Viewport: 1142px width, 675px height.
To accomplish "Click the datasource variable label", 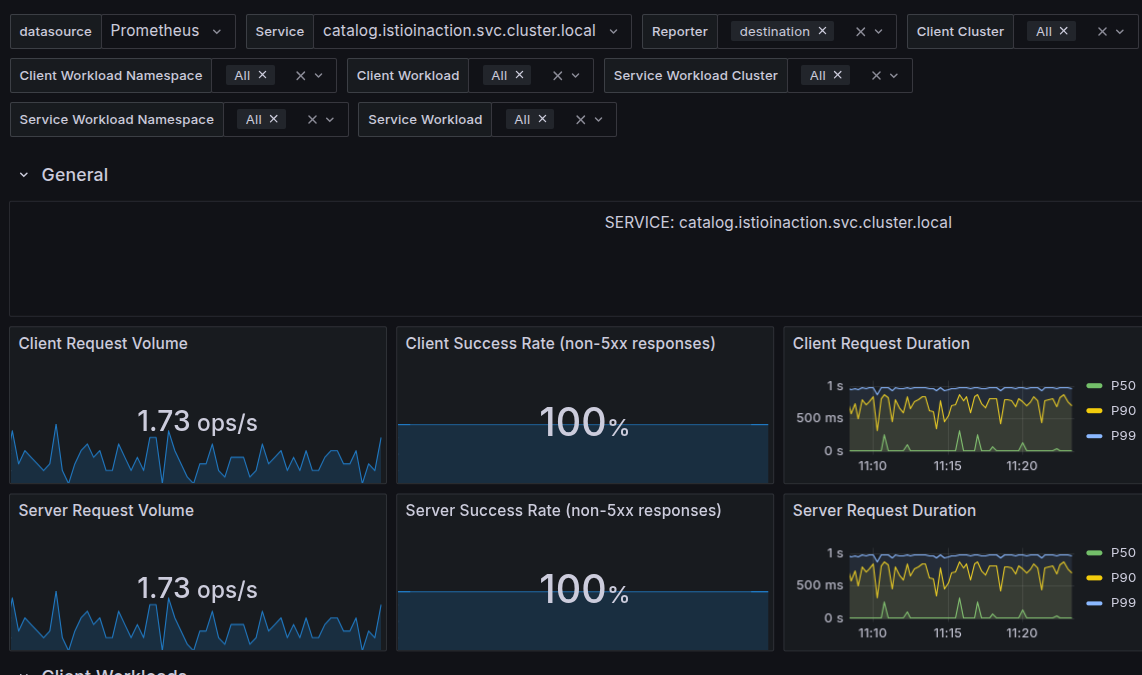I will 55,31.
